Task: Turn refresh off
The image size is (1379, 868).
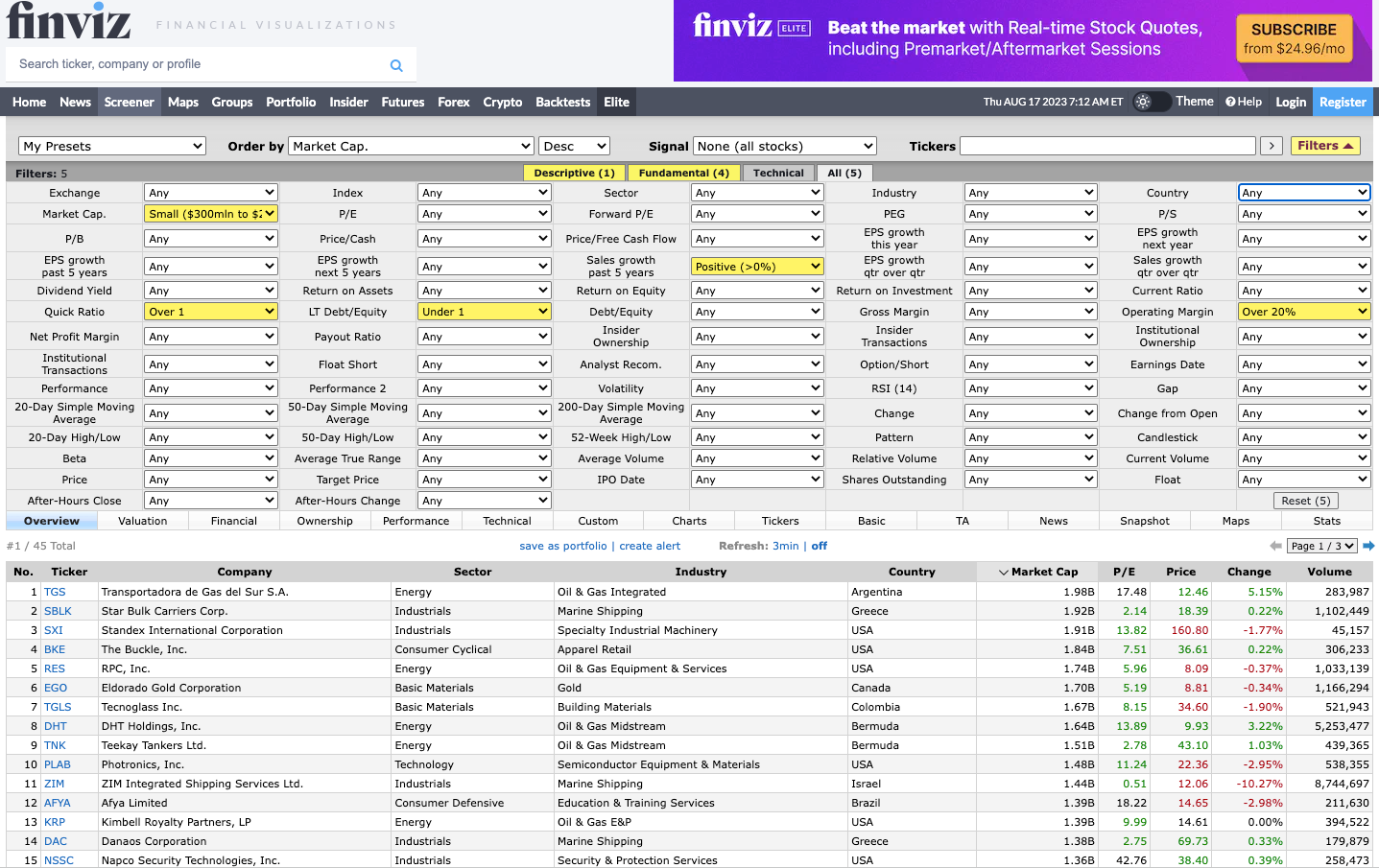Action: [819, 546]
